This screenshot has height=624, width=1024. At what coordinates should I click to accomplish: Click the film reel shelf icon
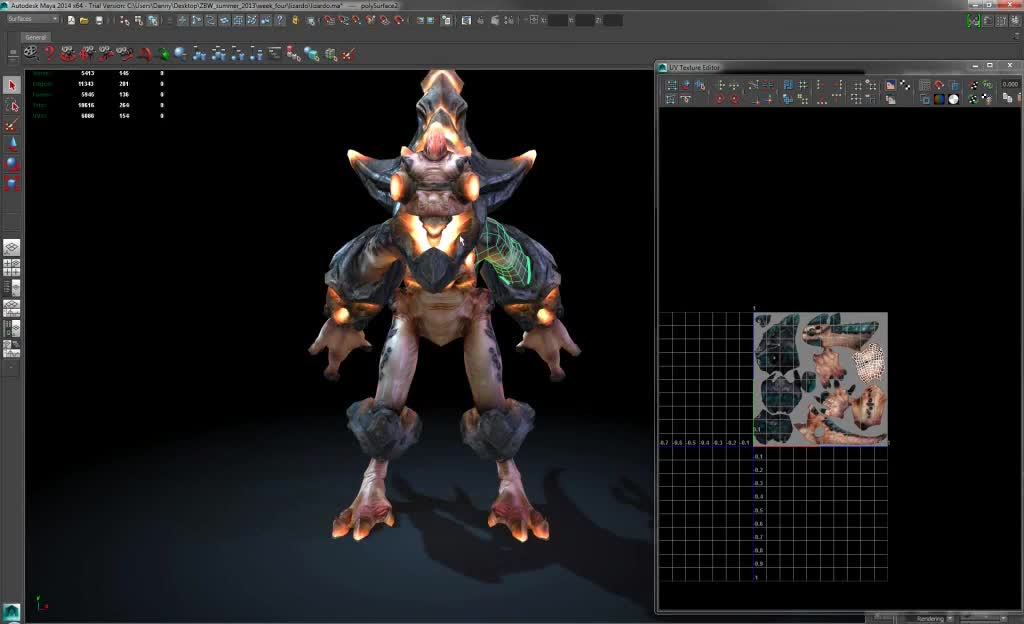tap(31, 53)
